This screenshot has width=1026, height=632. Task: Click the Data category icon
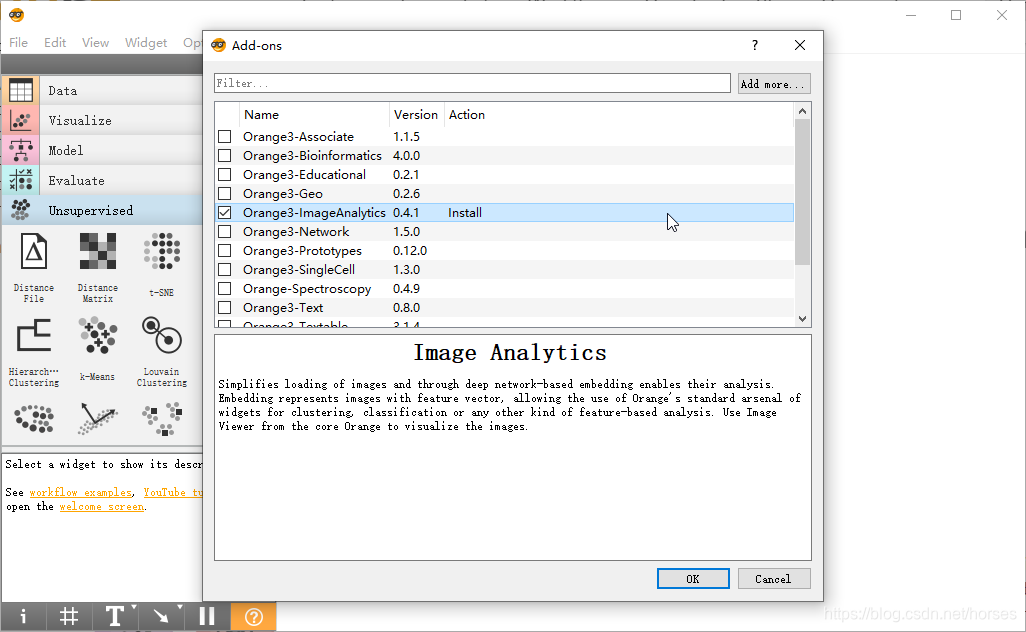(x=20, y=90)
